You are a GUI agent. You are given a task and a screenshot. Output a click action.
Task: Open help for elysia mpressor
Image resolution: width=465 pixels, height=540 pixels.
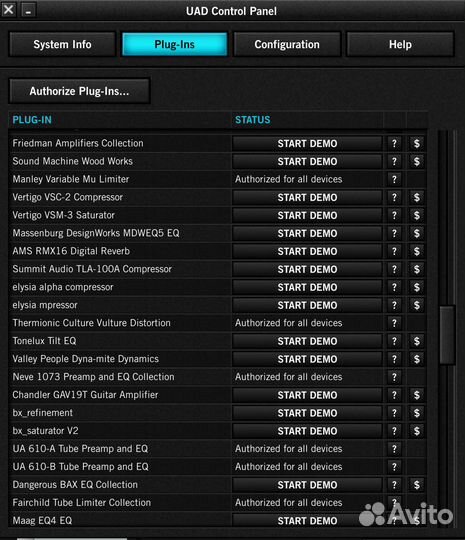coord(394,305)
